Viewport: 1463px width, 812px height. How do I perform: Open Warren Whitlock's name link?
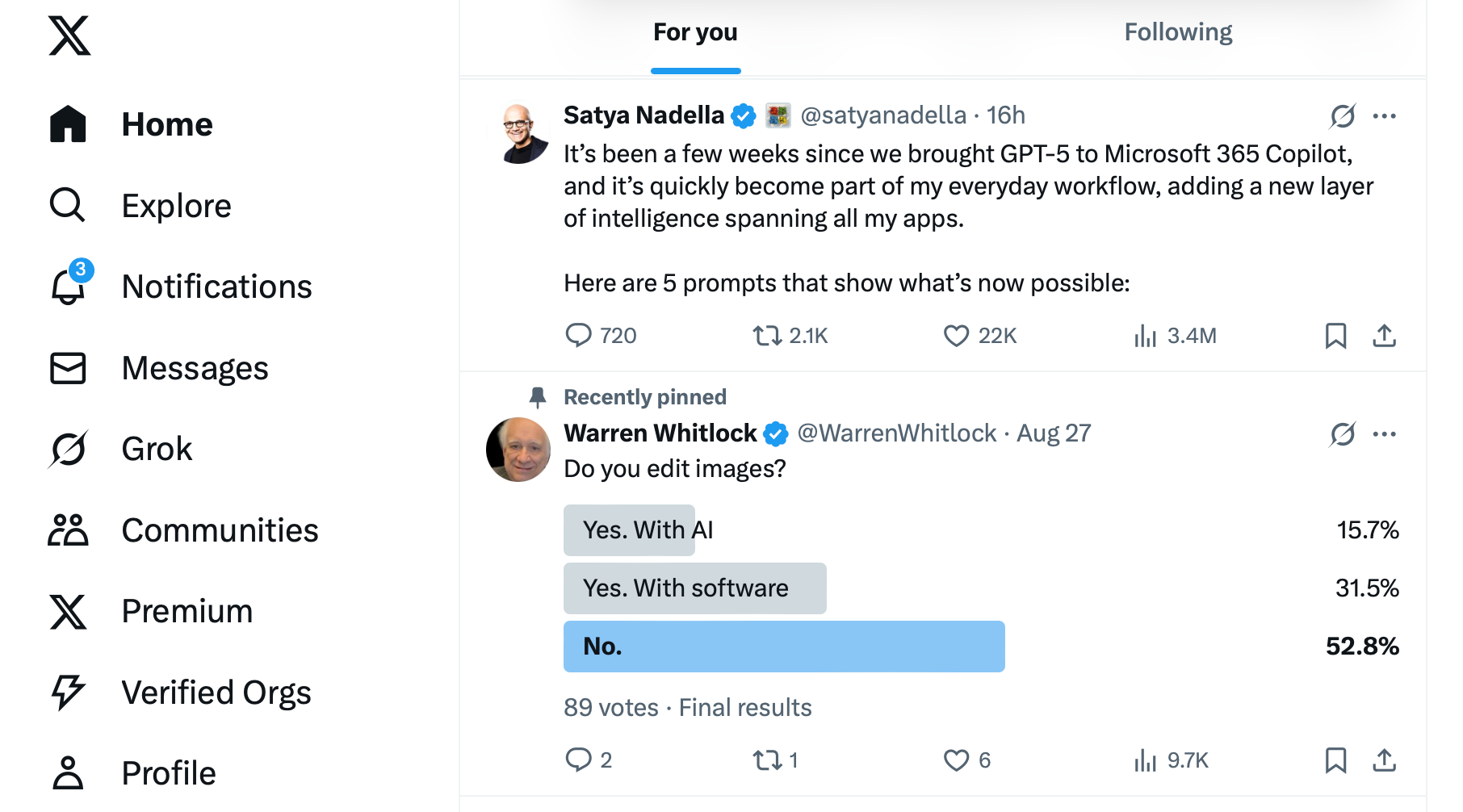click(x=660, y=433)
